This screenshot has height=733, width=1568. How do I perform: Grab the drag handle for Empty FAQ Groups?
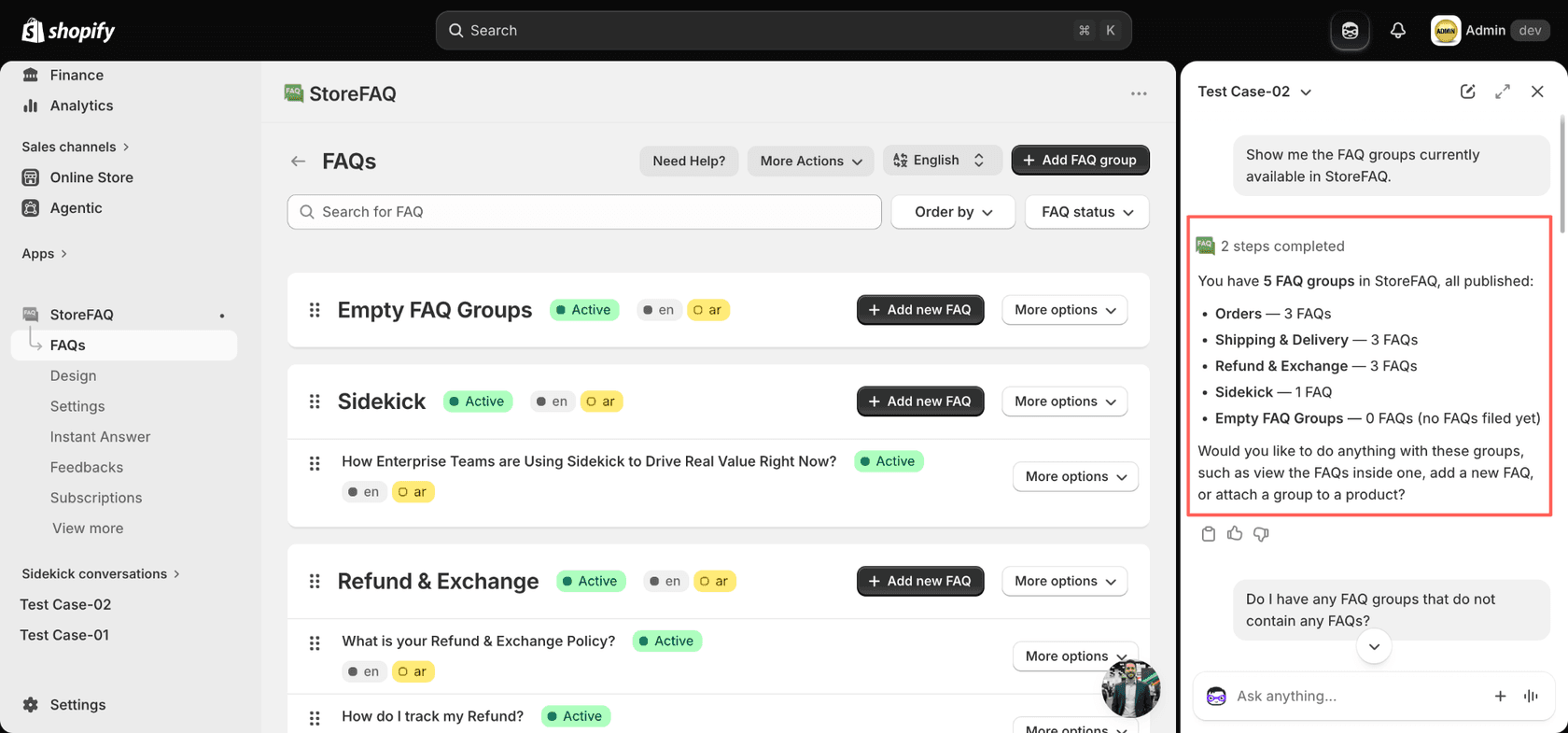[315, 310]
